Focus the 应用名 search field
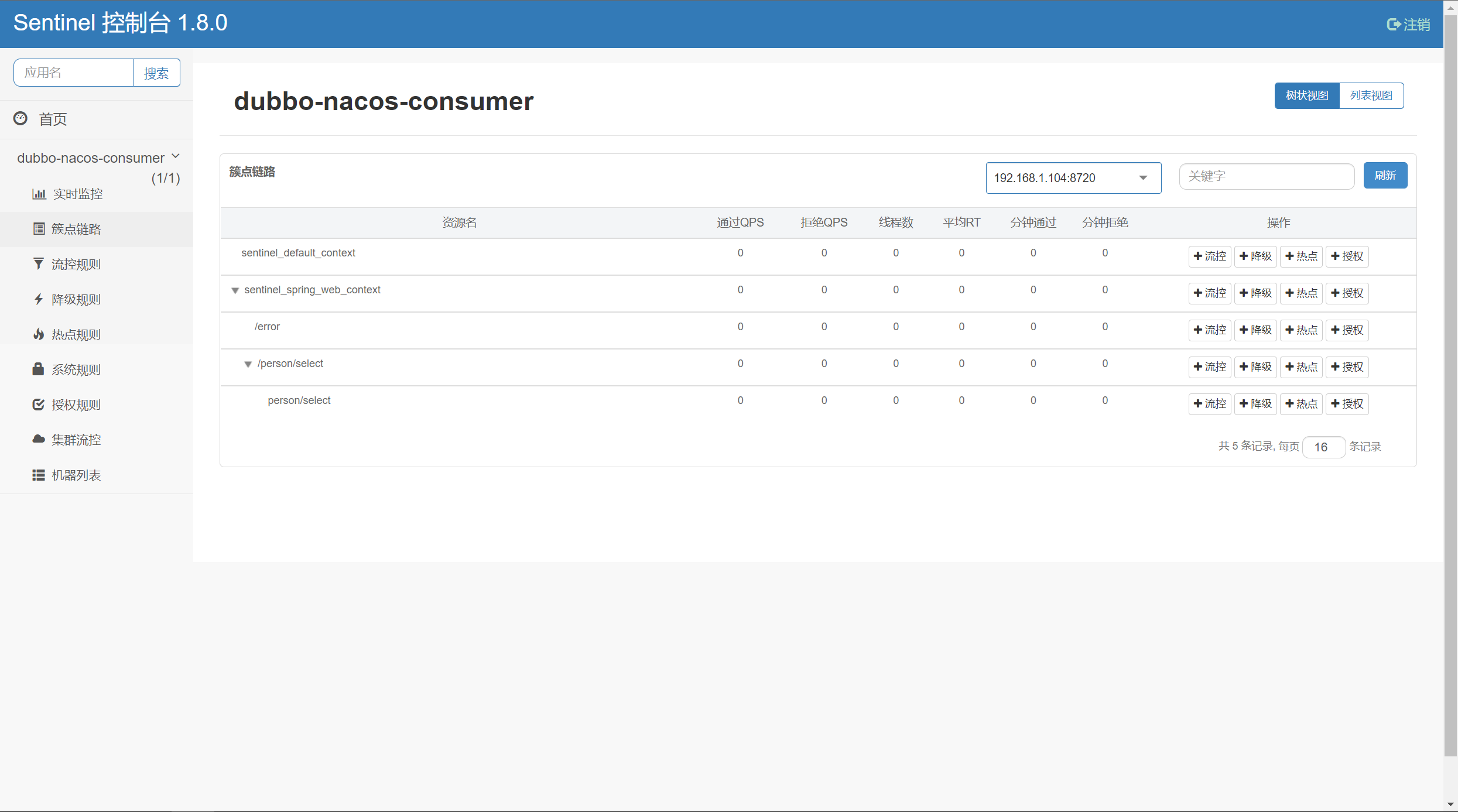This screenshot has height=812, width=1458. click(x=73, y=73)
